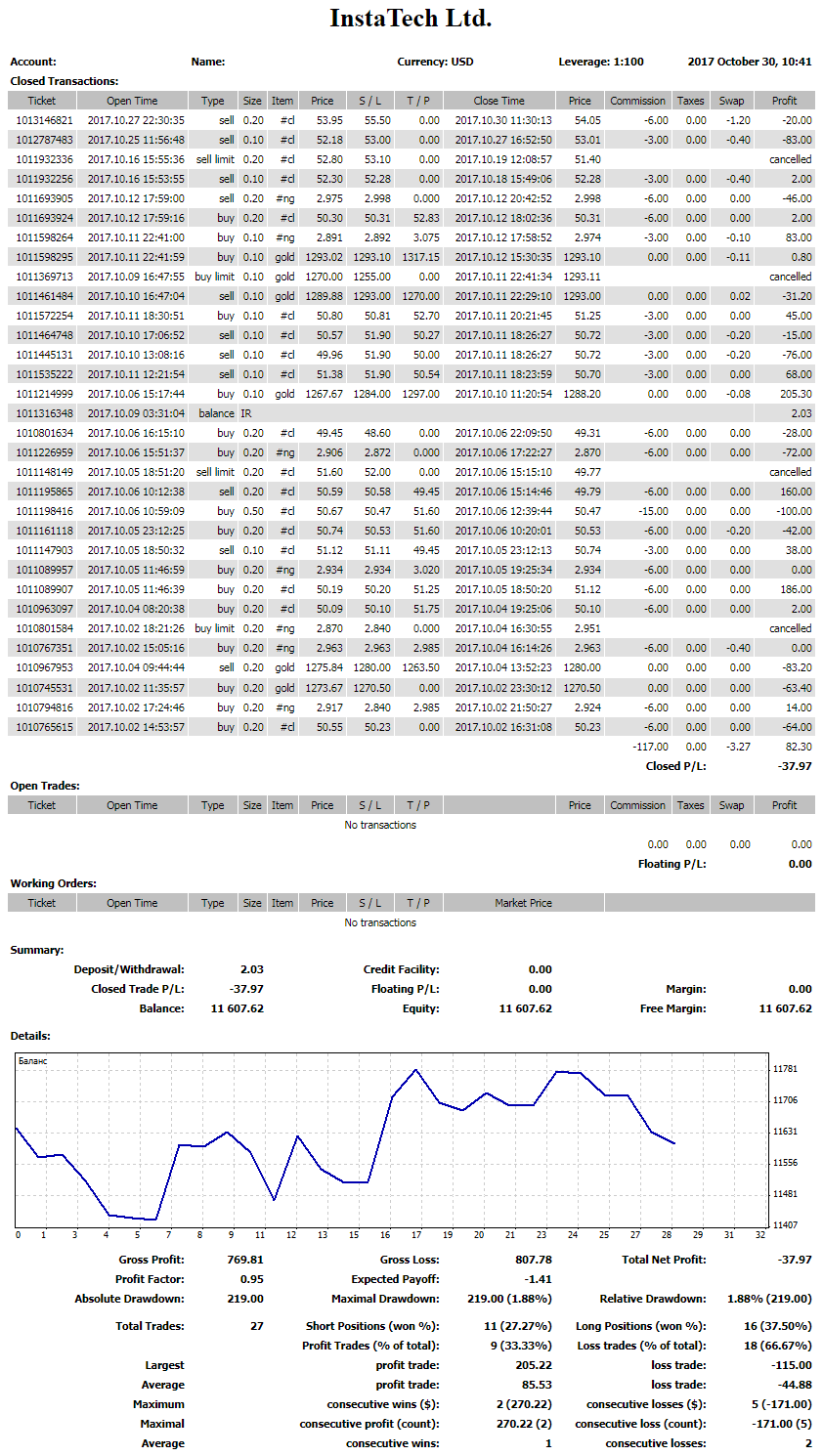Screen dimensions: 823x1456
Task: Select consecutive losses value '5 (-171.00)'
Action: pos(783,1404)
